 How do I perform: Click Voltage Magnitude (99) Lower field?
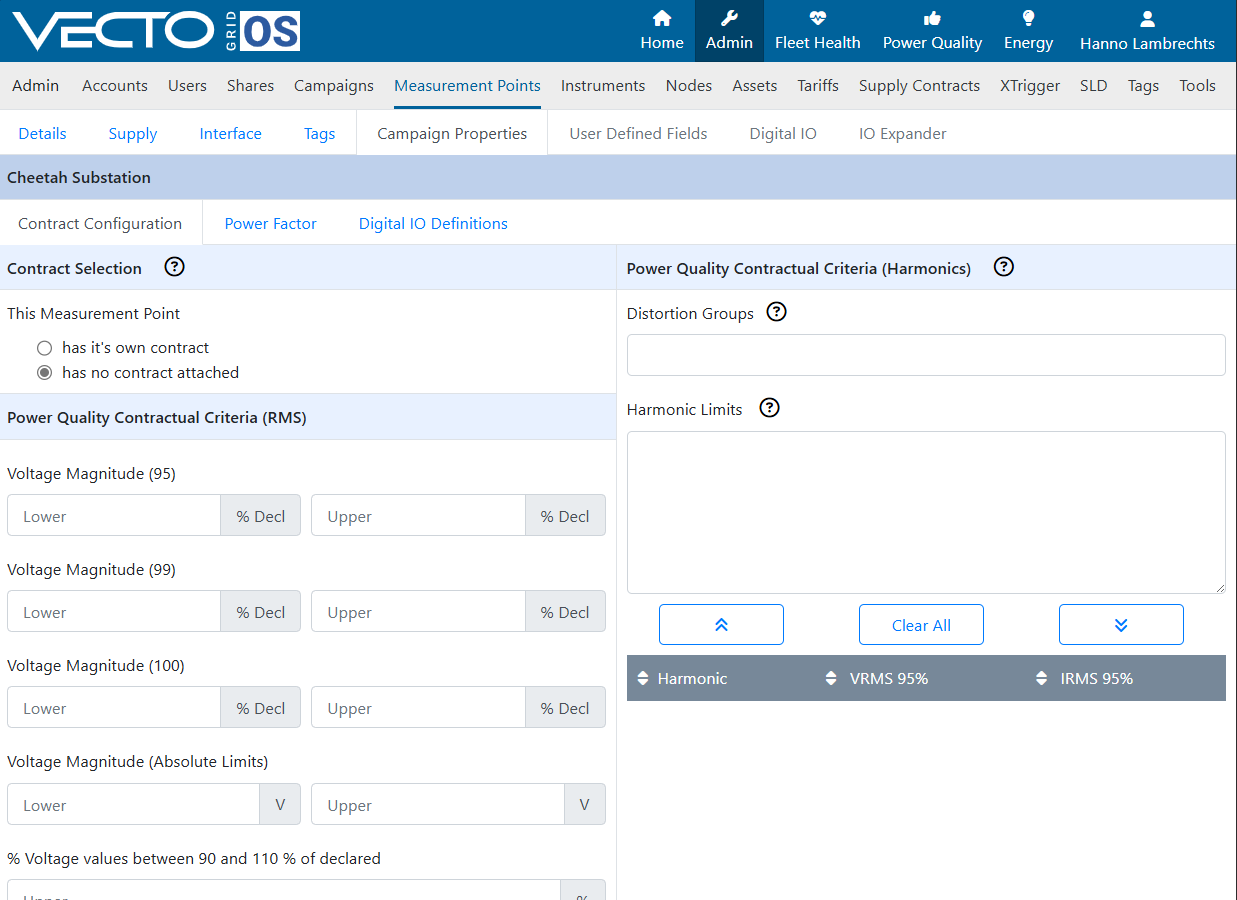coord(114,612)
